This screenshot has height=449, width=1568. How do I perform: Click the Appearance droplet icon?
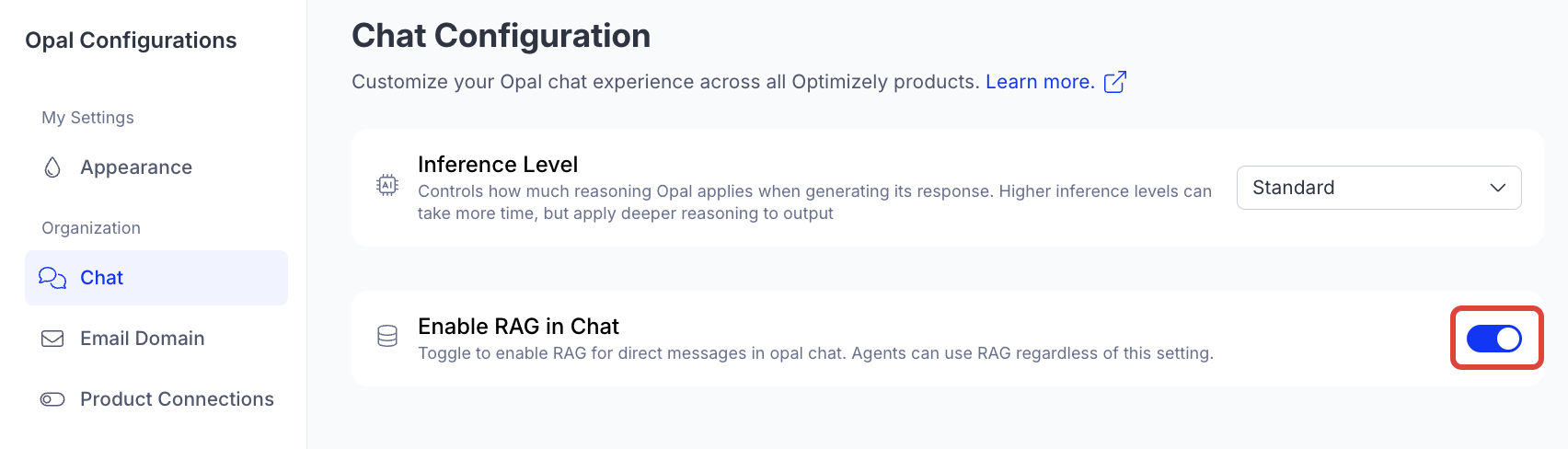(x=52, y=167)
